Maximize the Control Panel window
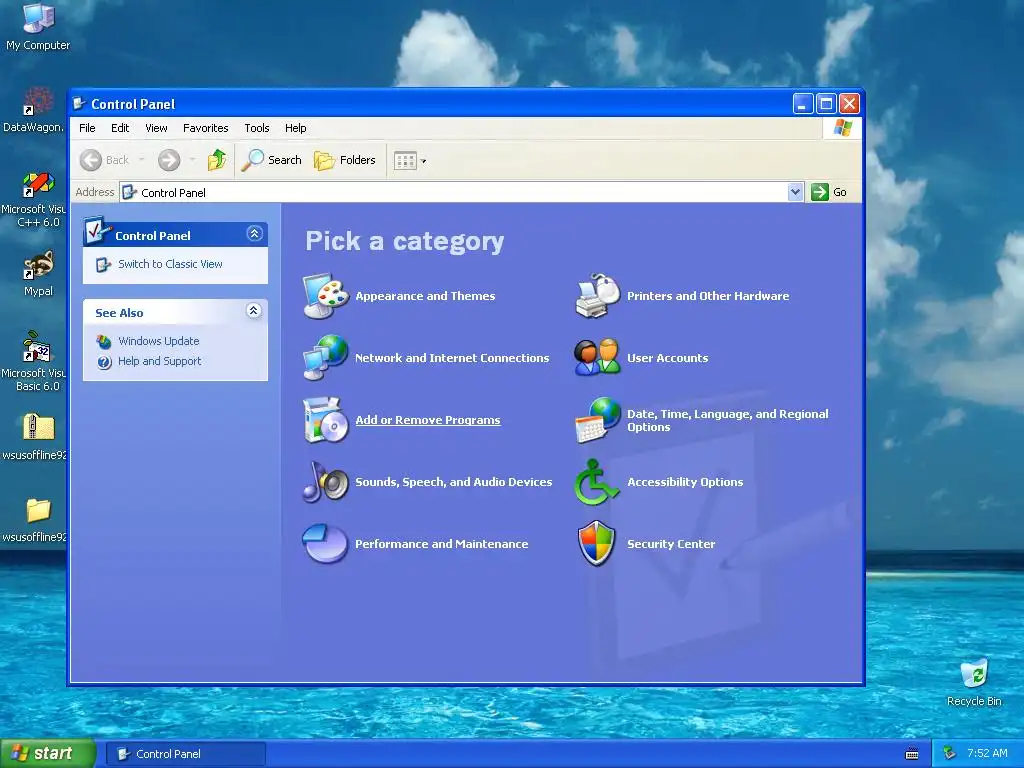Image resolution: width=1024 pixels, height=768 pixels. (826, 103)
